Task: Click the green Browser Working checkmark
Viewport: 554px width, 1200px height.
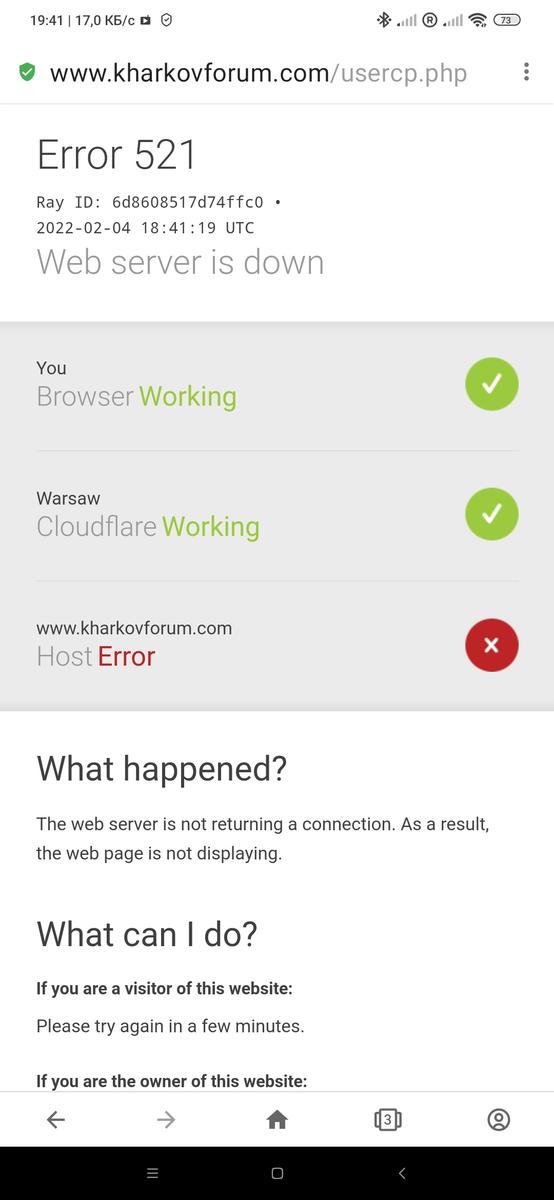Action: 492,384
